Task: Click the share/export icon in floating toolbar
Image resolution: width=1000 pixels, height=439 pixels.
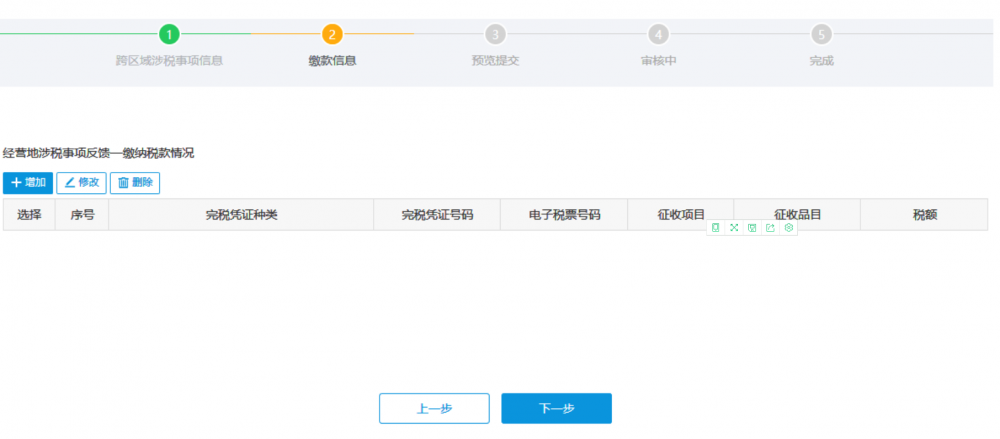Action: (770, 228)
